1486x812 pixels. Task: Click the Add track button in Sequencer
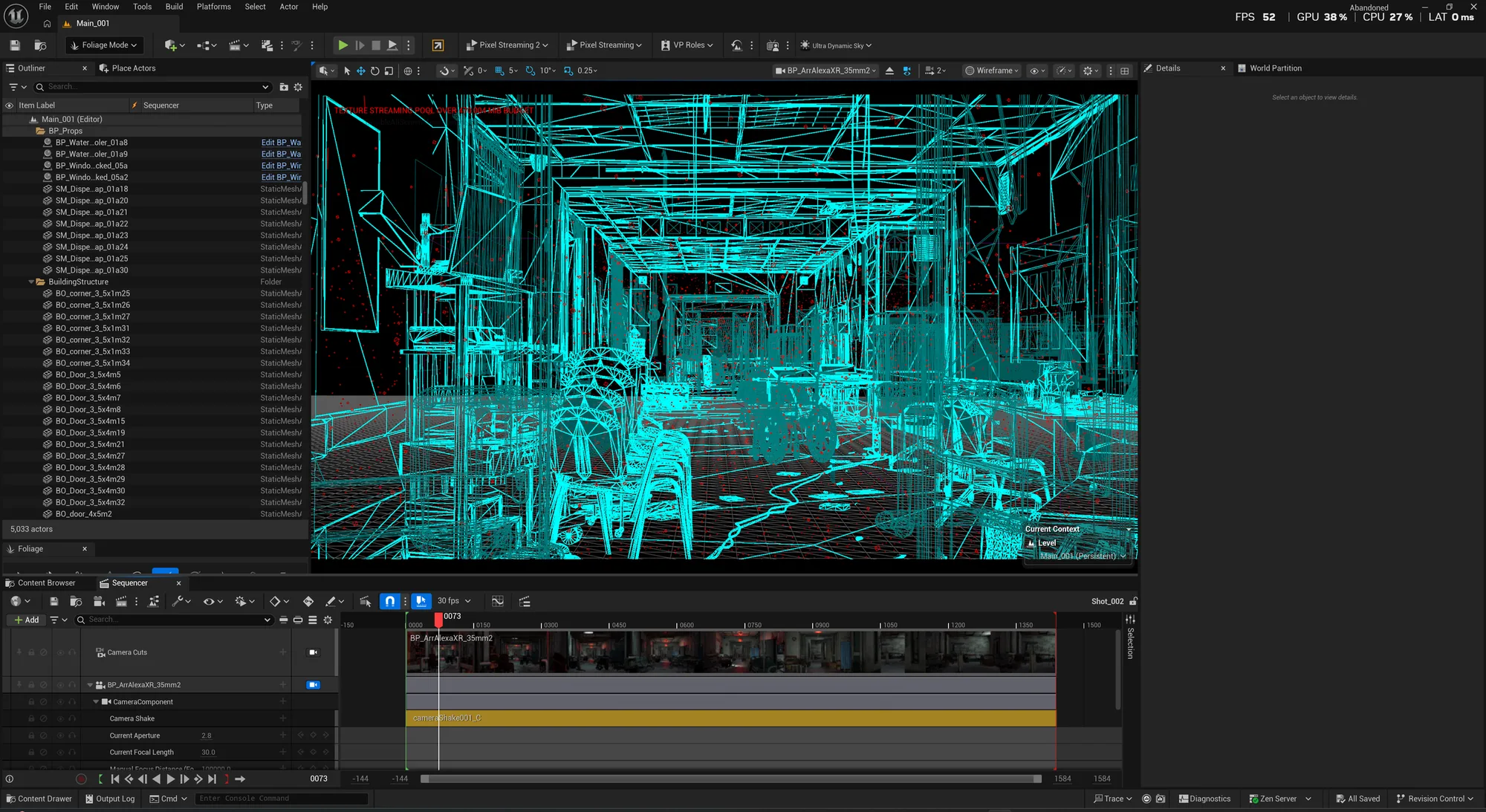click(26, 620)
